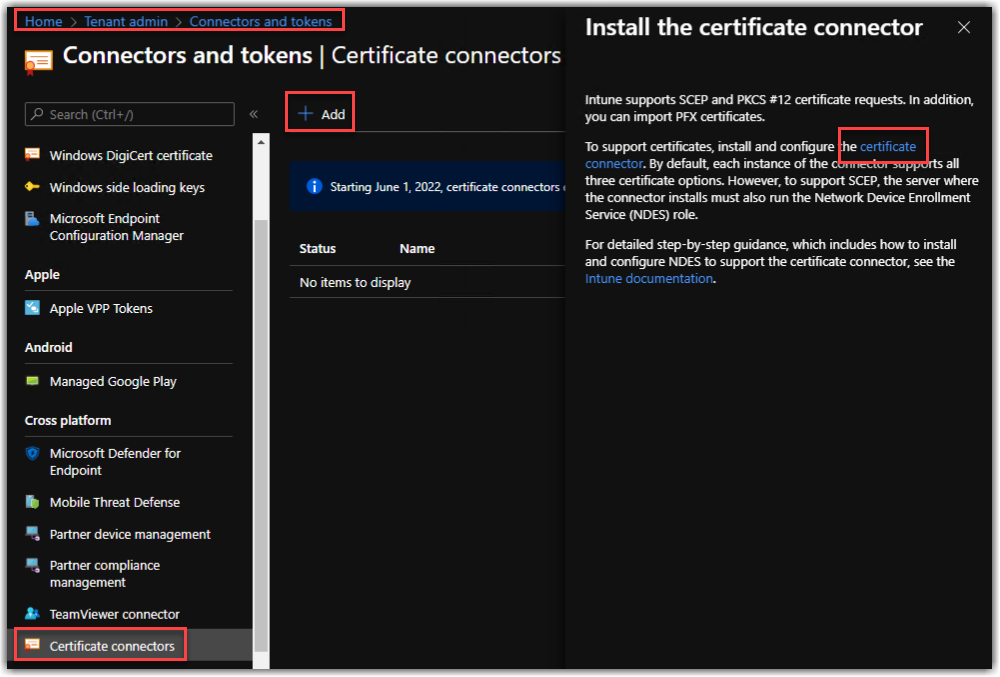
Task: Click the Add button to add a connector
Action: point(321,113)
